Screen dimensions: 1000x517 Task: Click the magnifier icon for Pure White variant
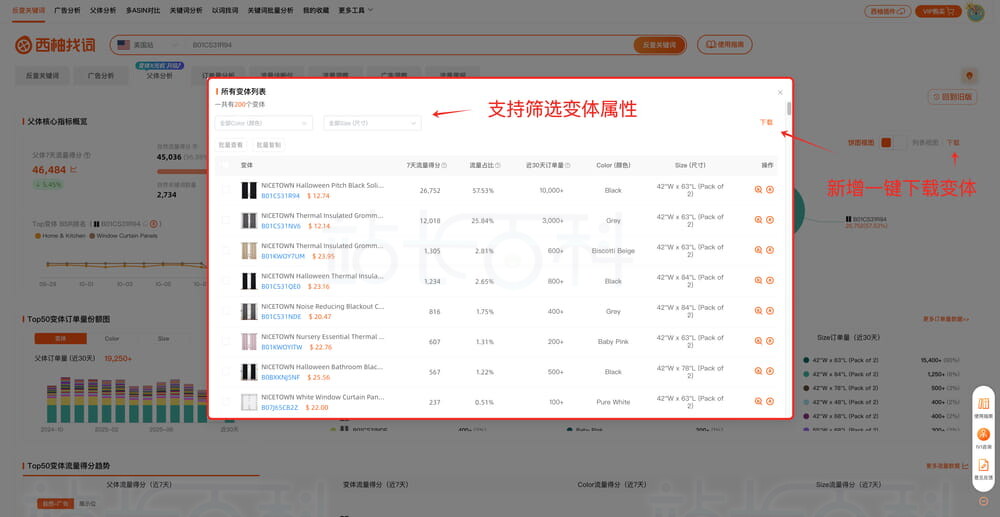click(x=758, y=402)
